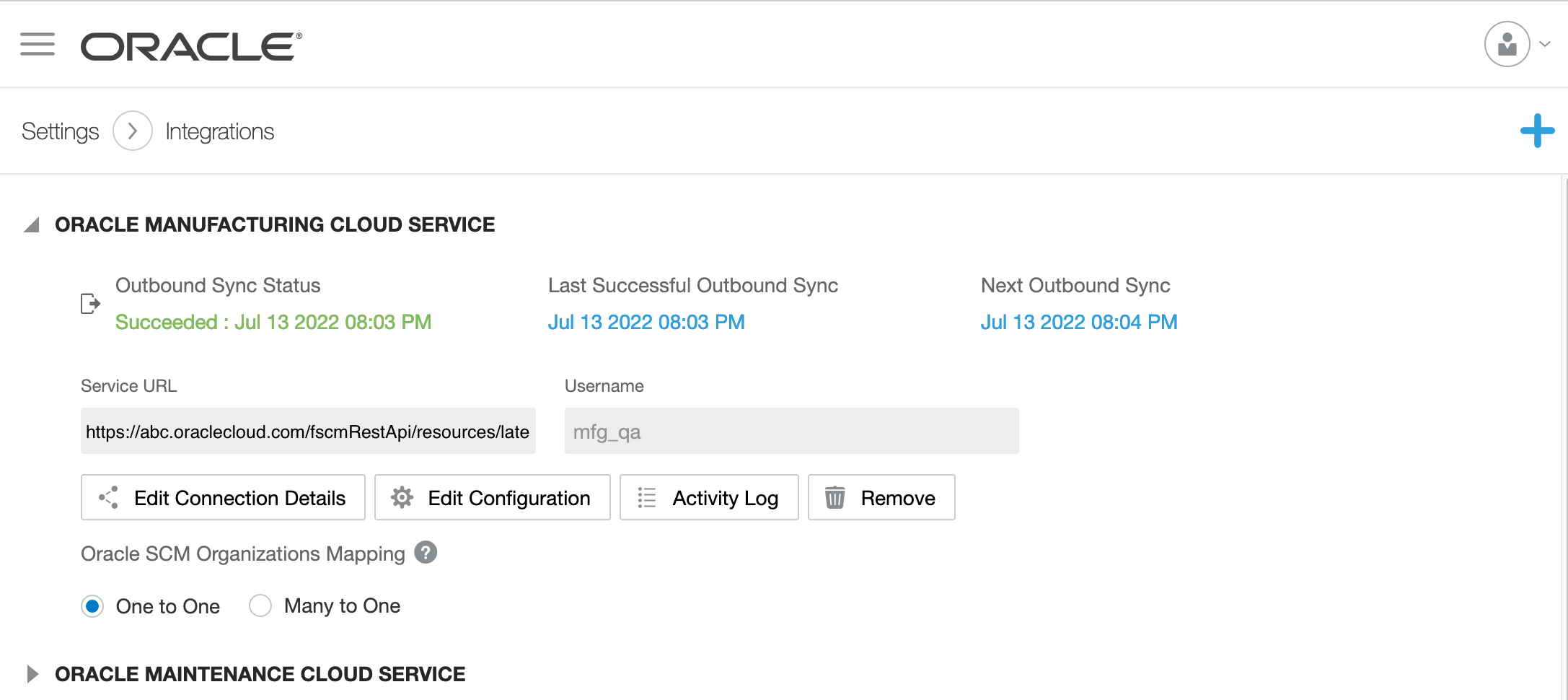Click the Next Outbound Sync timestamp
Image resolution: width=1568 pixels, height=700 pixels.
(1079, 322)
